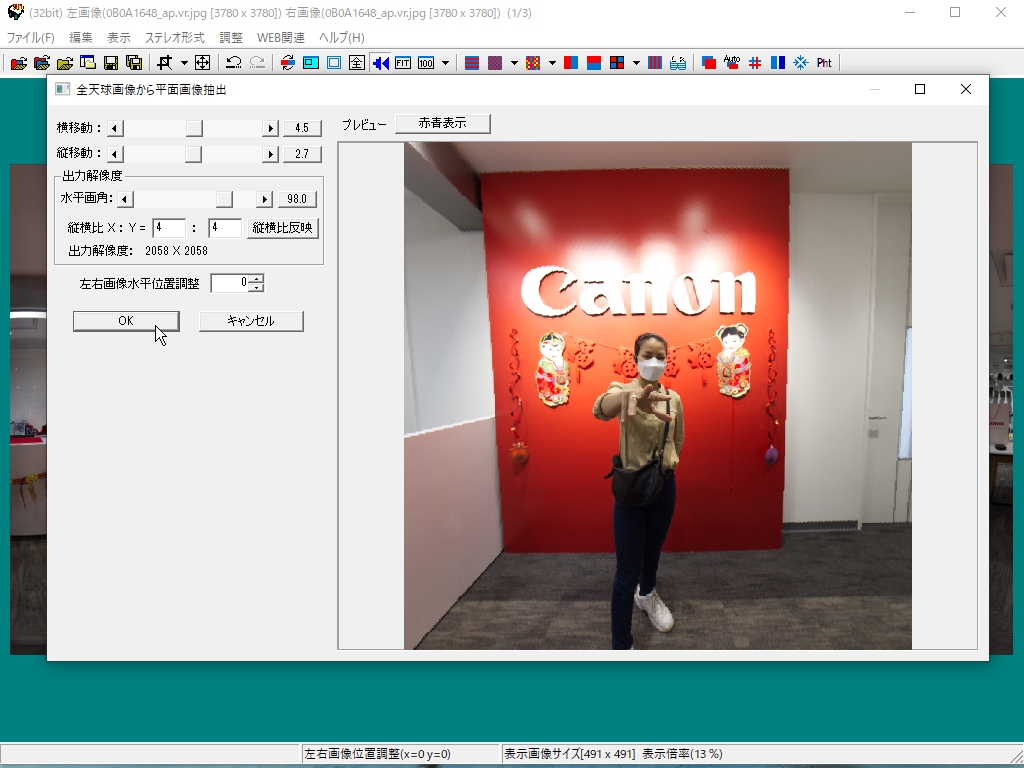Open dropdown arrow after the checkerboard icon

[x=514, y=63]
